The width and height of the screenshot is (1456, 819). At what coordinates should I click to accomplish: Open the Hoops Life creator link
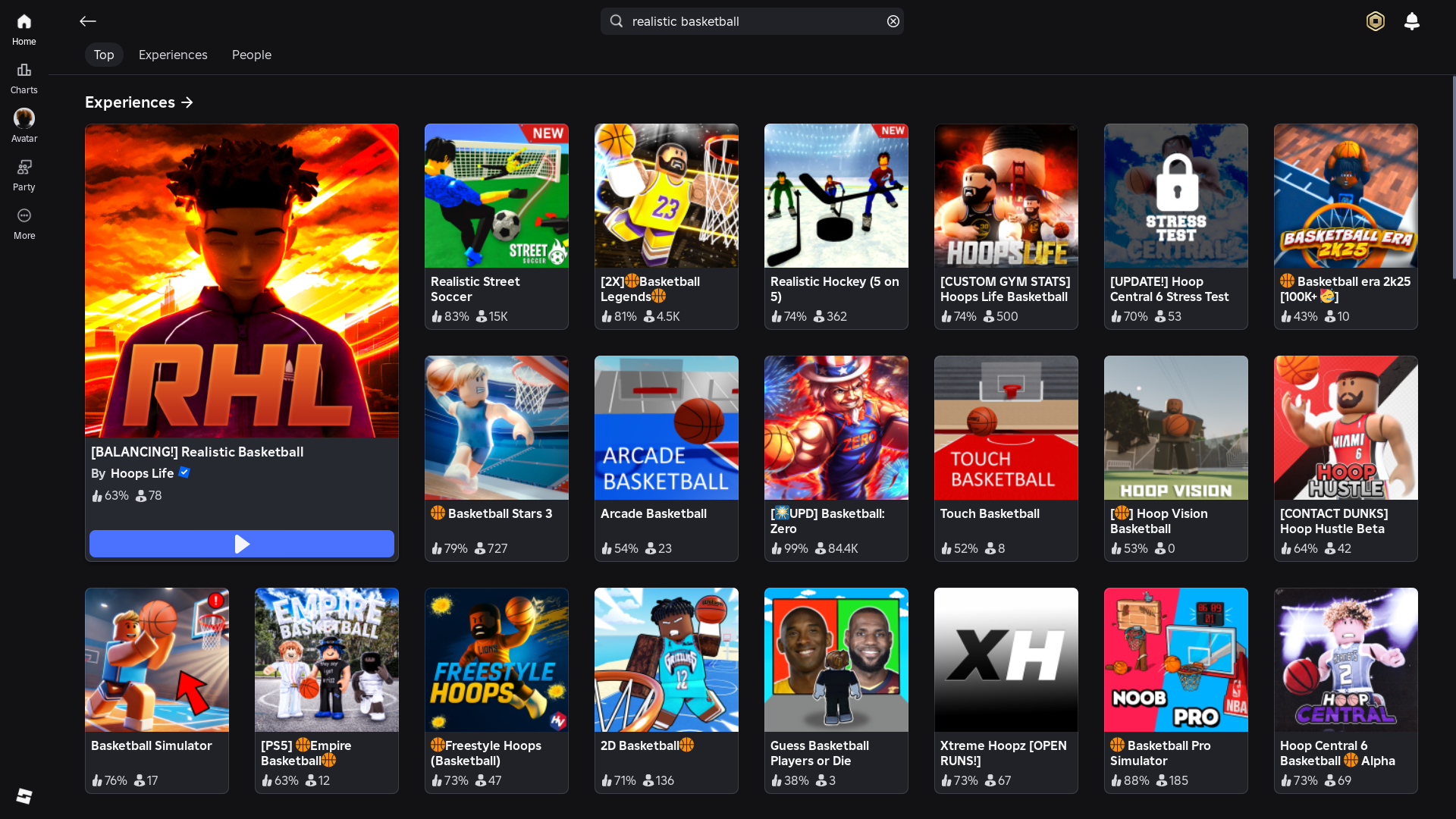(x=142, y=473)
